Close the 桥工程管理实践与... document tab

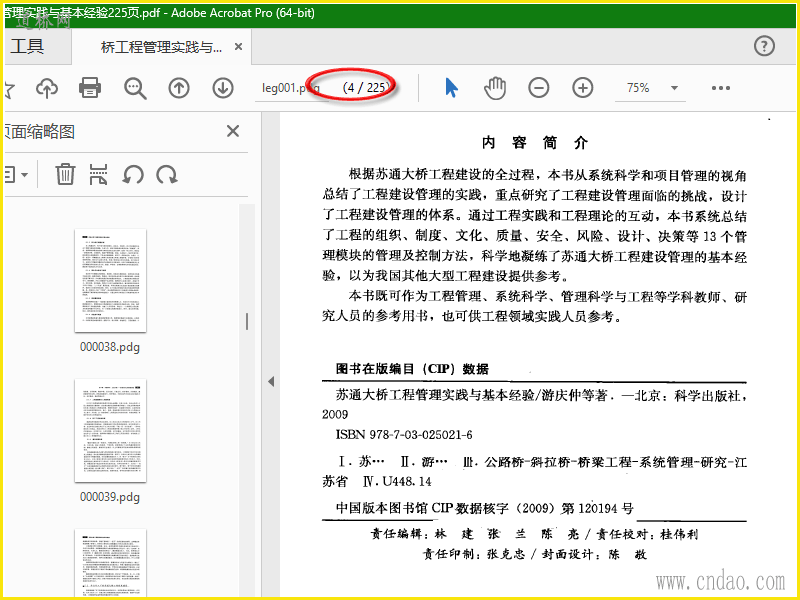pyautogui.click(x=238, y=47)
